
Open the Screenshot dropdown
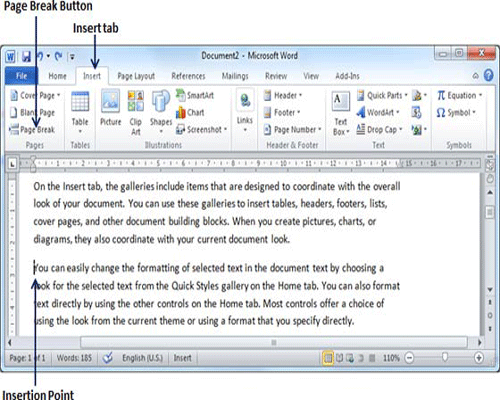pyautogui.click(x=202, y=129)
